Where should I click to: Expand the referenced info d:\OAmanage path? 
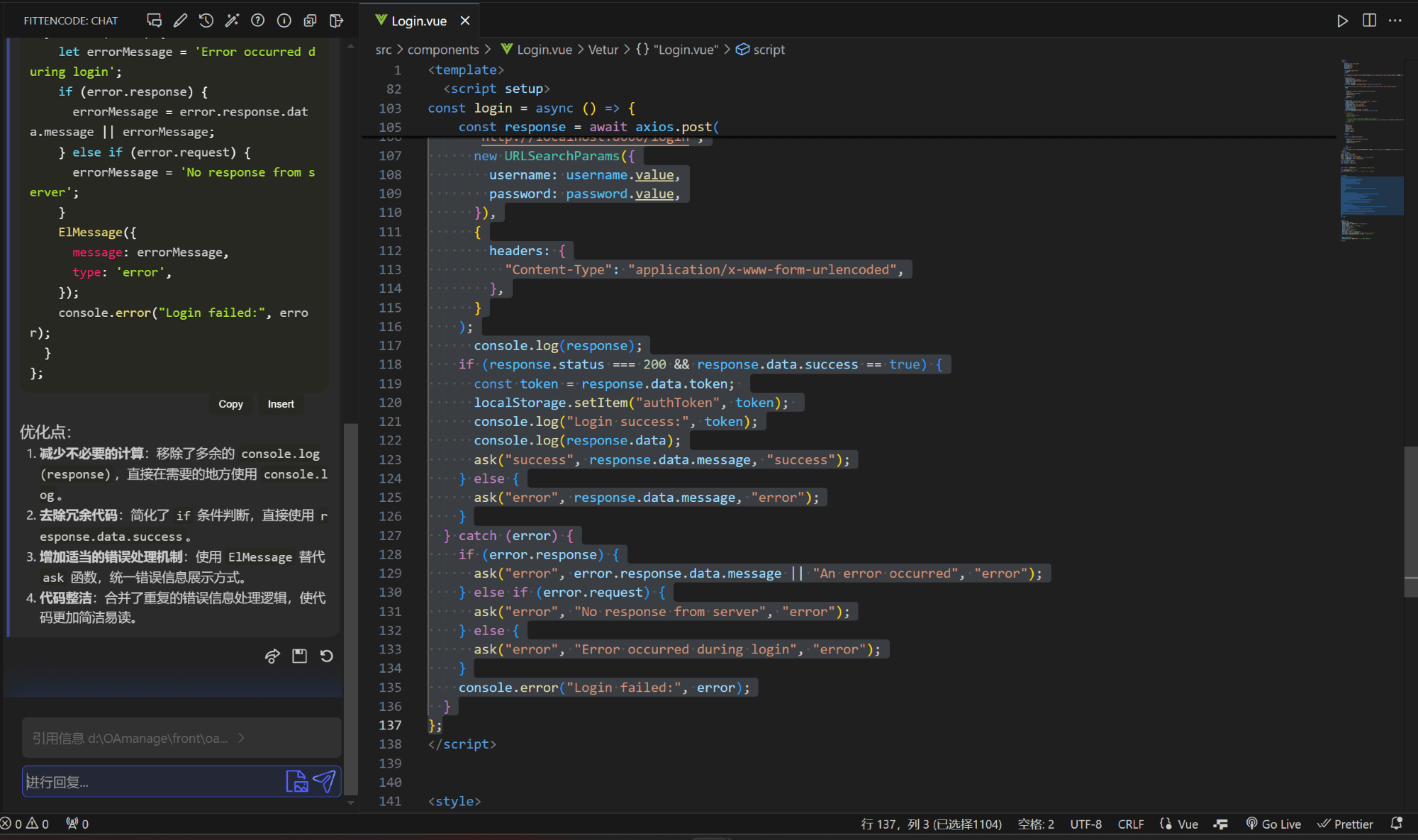coord(182,738)
